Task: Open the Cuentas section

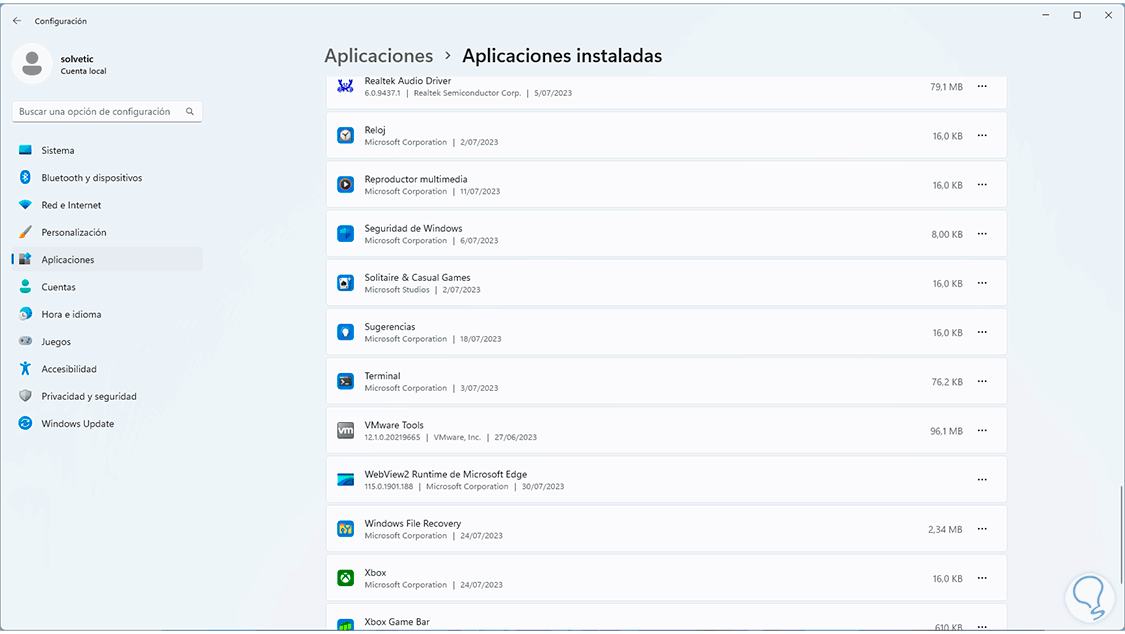Action: coord(108,287)
